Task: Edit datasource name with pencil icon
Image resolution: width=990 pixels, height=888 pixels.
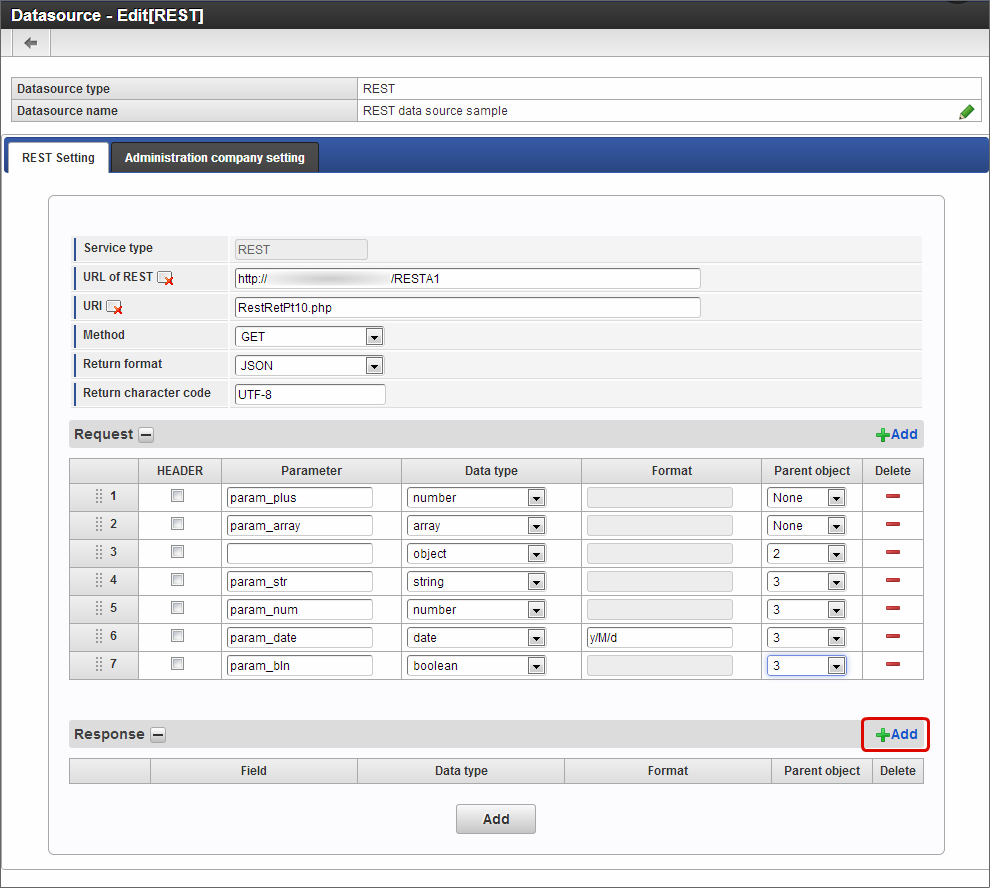Action: (x=966, y=112)
